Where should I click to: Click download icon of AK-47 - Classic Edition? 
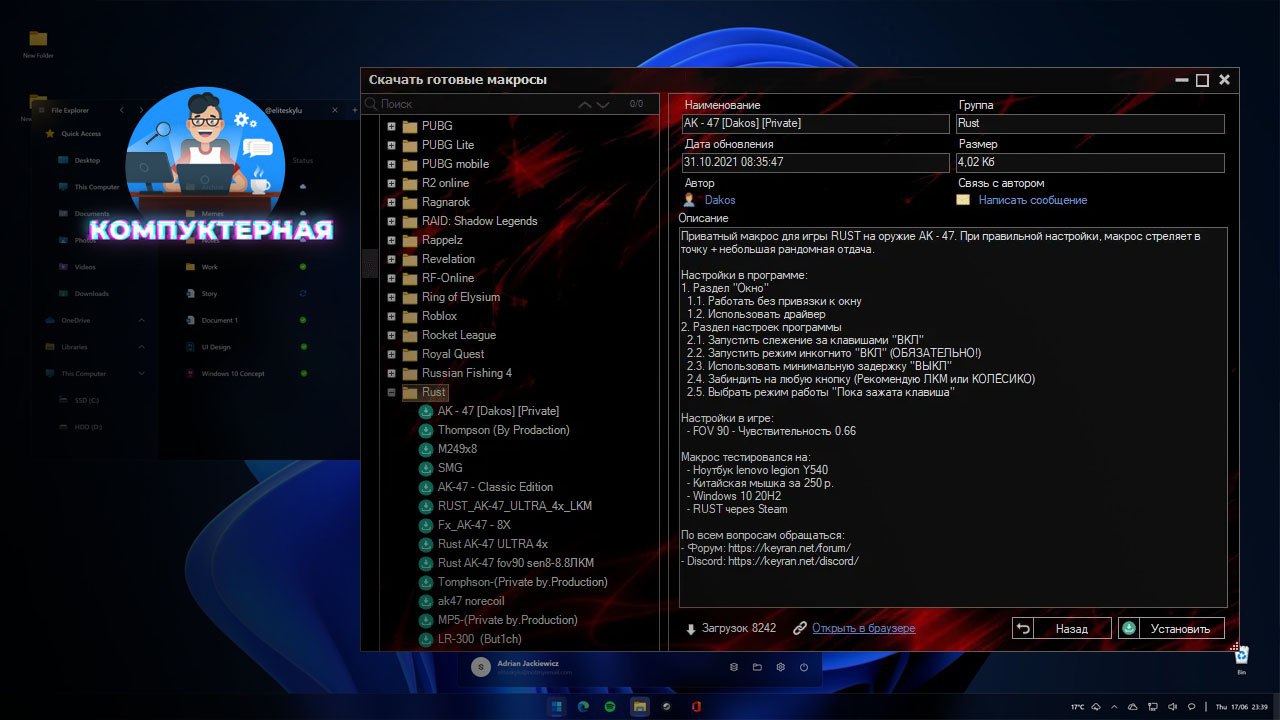[x=426, y=487]
